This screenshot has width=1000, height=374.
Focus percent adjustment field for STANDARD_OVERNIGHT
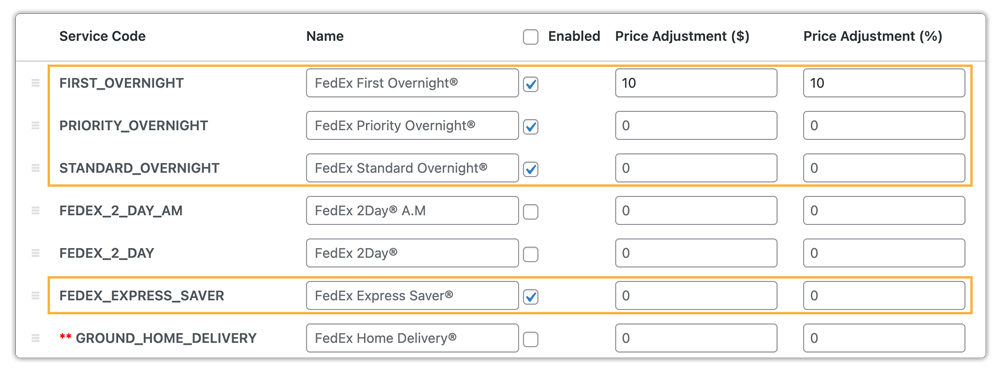click(x=884, y=168)
